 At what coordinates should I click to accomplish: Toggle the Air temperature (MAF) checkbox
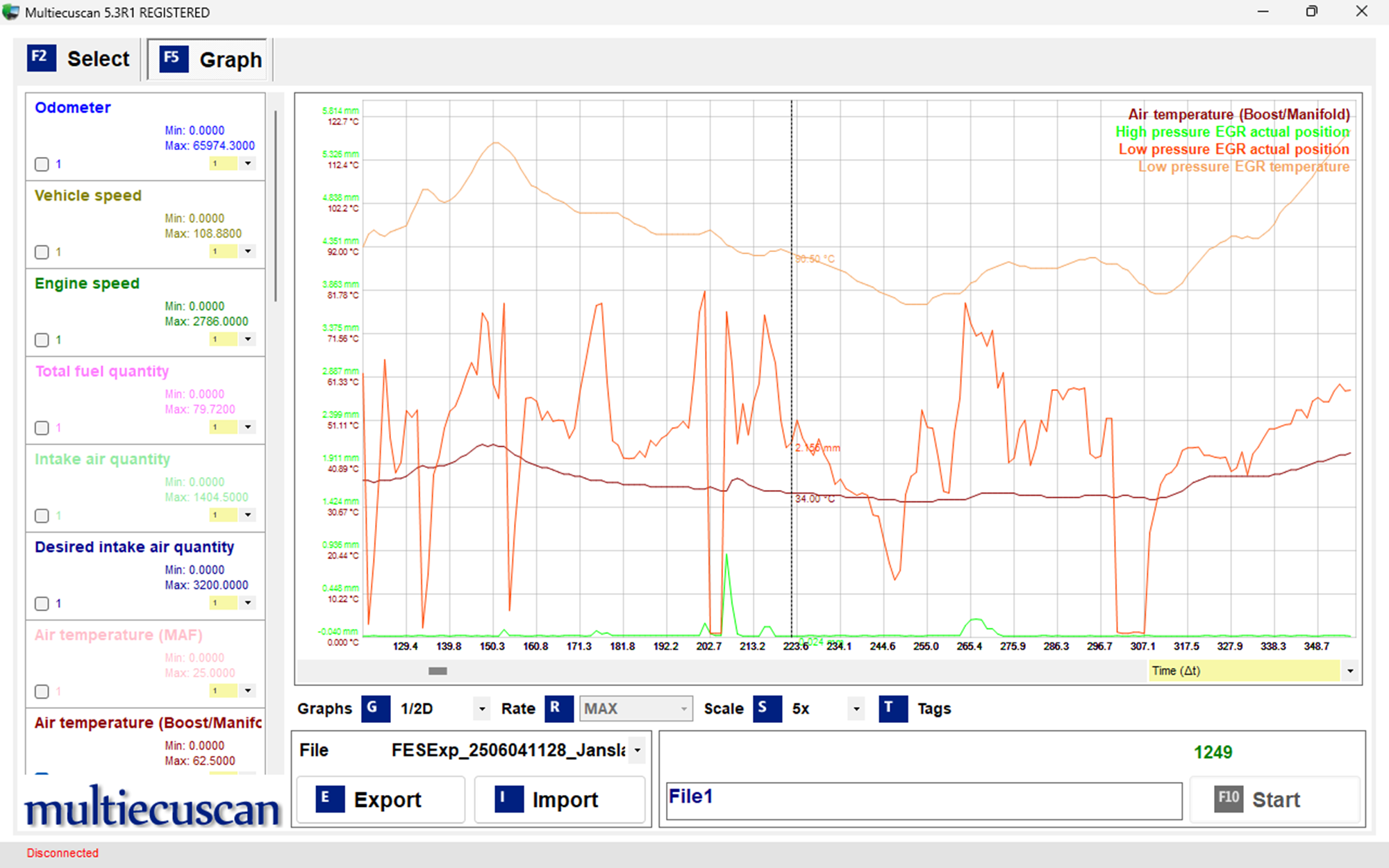[42, 692]
